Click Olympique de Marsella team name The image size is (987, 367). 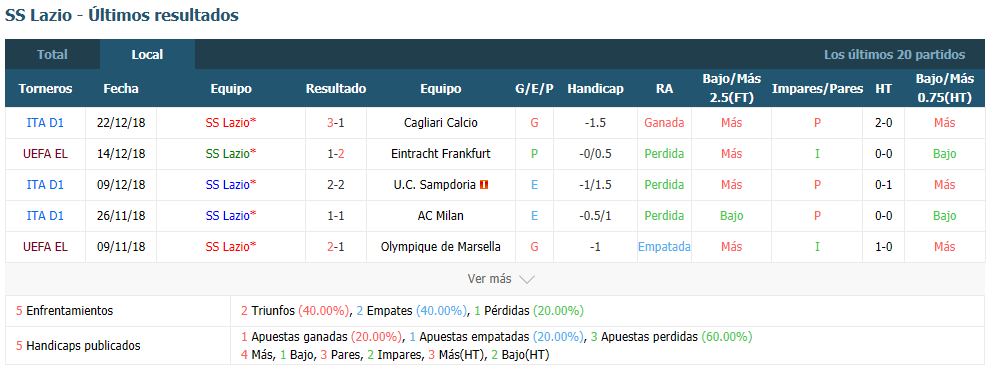pyautogui.click(x=441, y=247)
